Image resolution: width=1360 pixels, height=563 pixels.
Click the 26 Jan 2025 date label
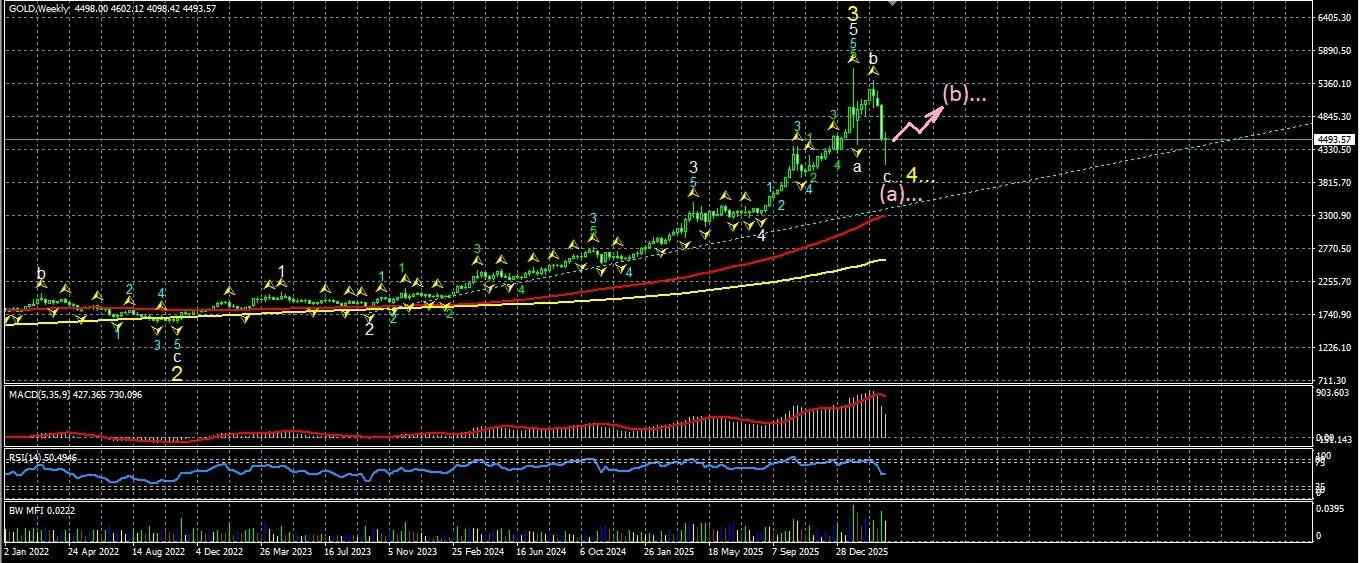point(669,551)
